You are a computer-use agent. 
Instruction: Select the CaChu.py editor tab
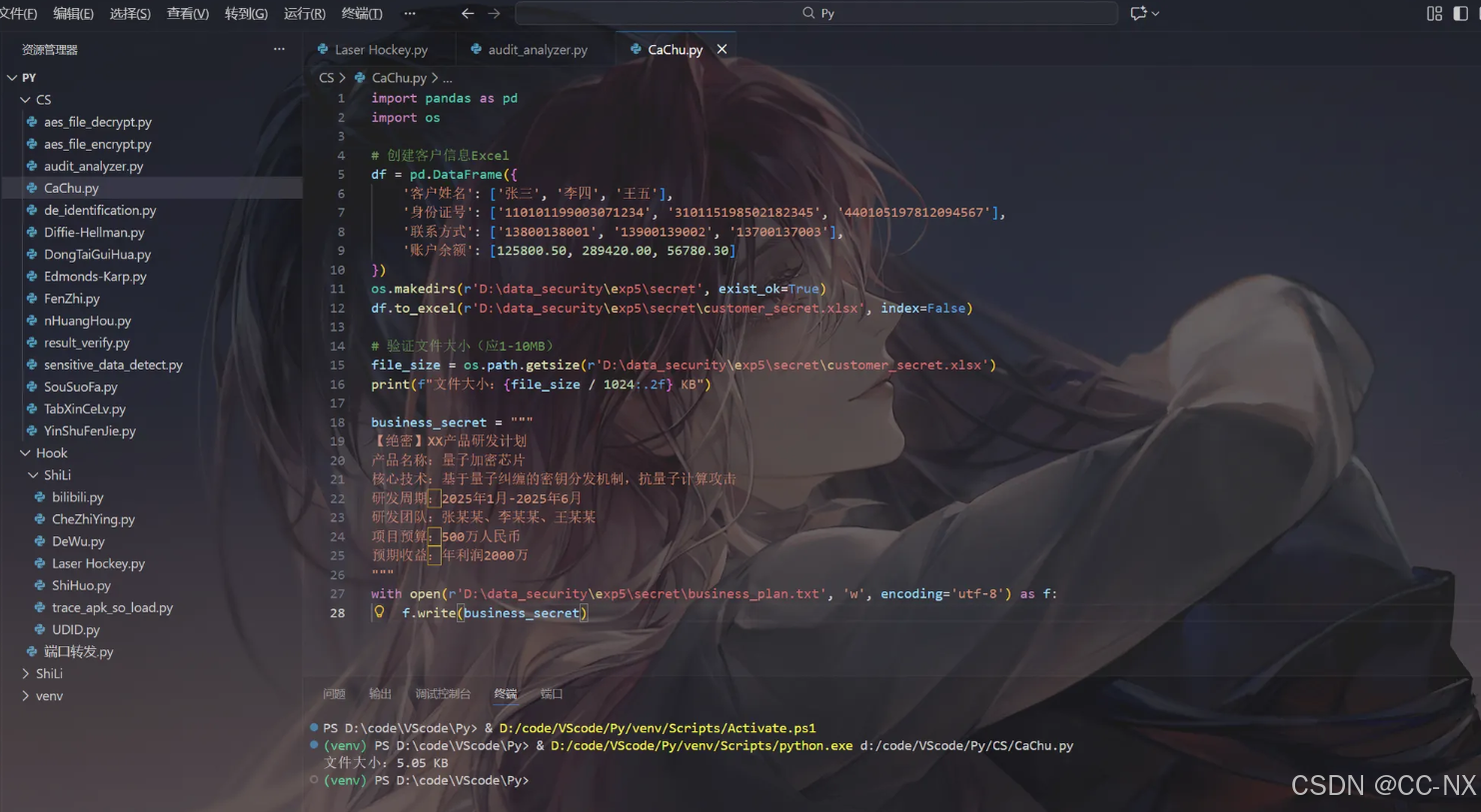[x=675, y=49]
